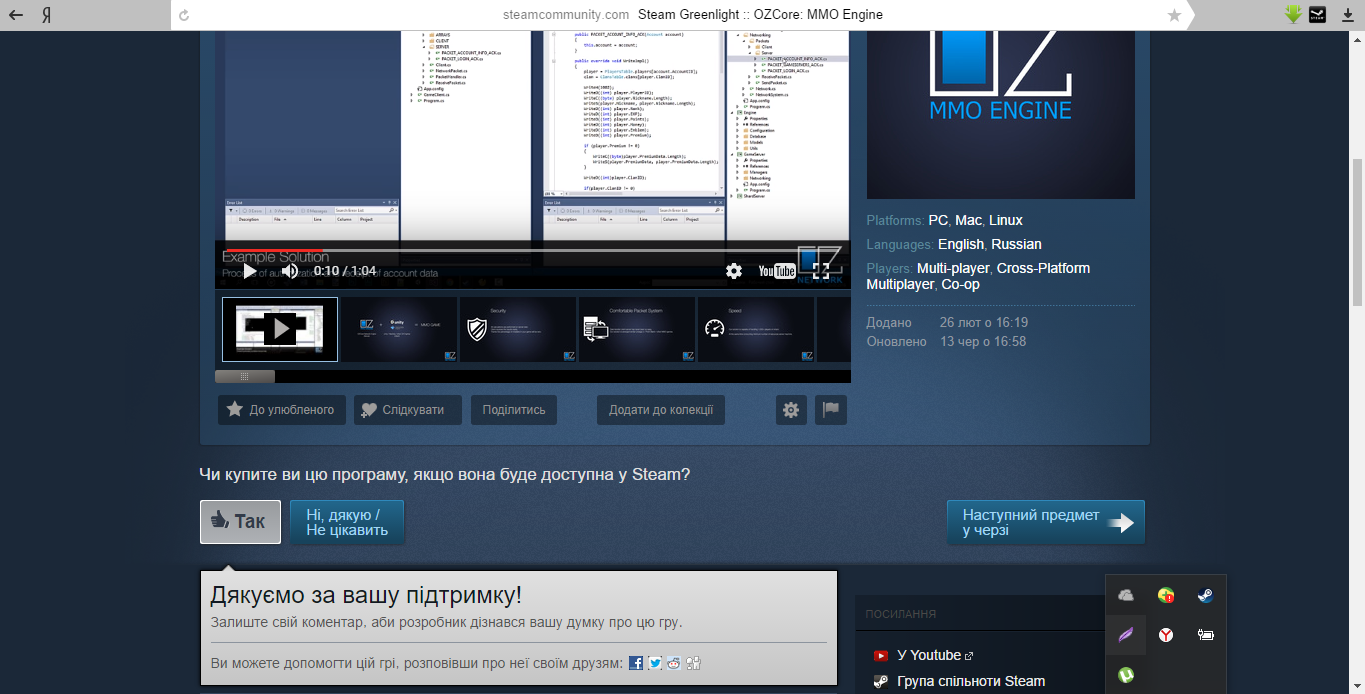View the Comfortable Packet System thumbnail

pyautogui.click(x=637, y=329)
